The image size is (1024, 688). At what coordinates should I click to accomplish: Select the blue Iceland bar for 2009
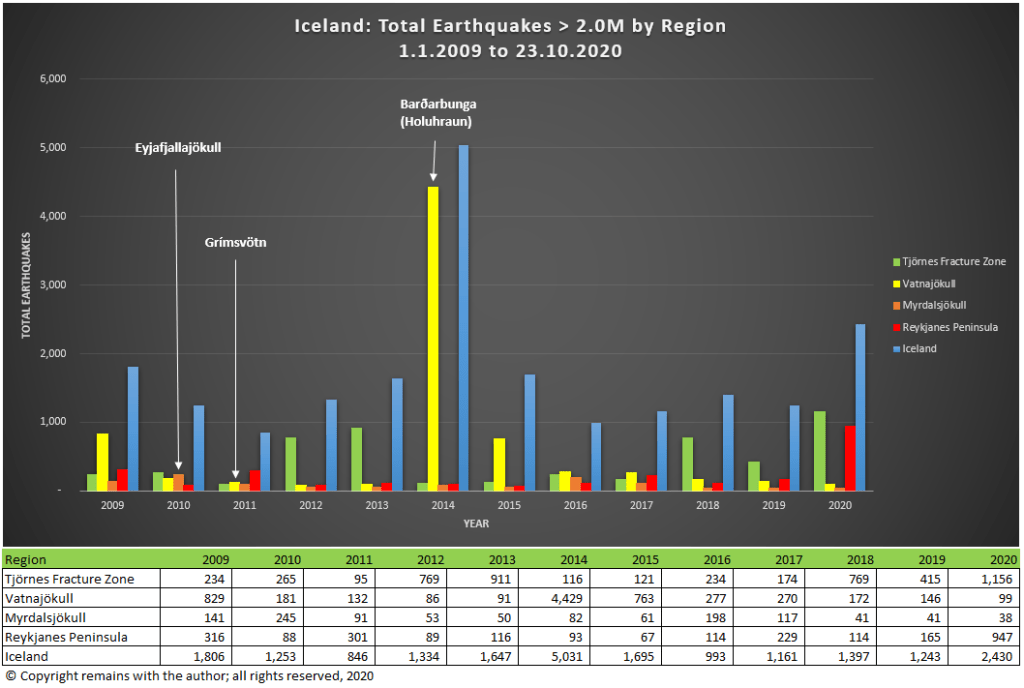133,430
